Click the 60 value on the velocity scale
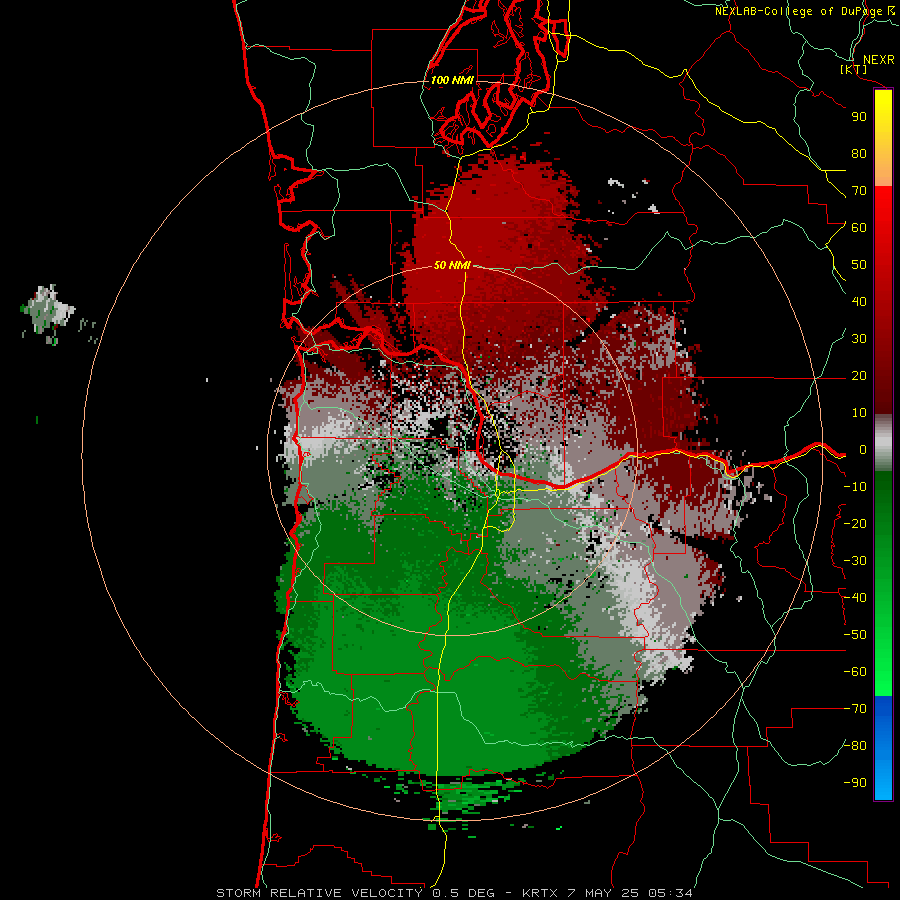Image resolution: width=900 pixels, height=900 pixels. coord(859,228)
